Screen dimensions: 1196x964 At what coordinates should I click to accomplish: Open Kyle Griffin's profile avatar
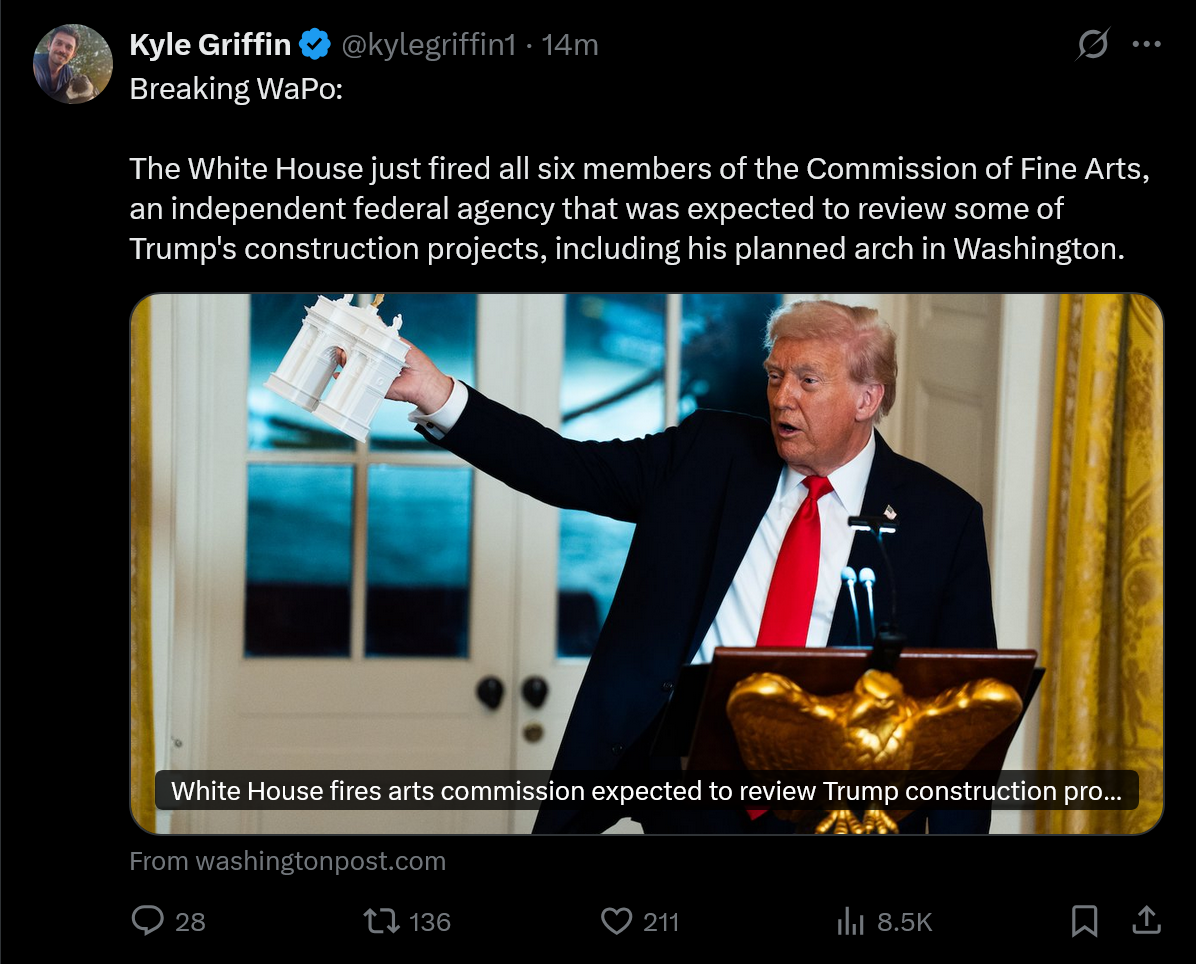(x=72, y=64)
